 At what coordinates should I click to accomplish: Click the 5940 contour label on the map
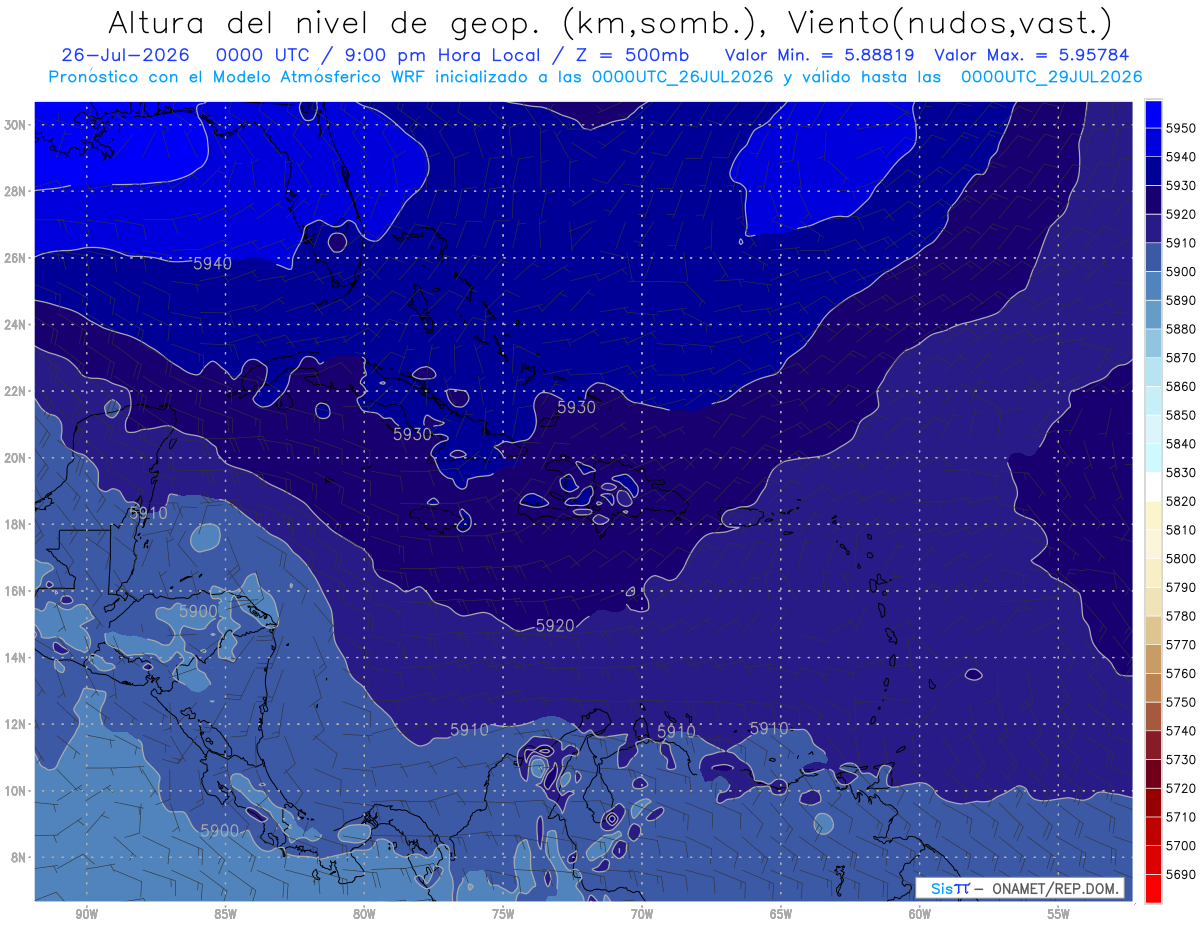click(212, 263)
